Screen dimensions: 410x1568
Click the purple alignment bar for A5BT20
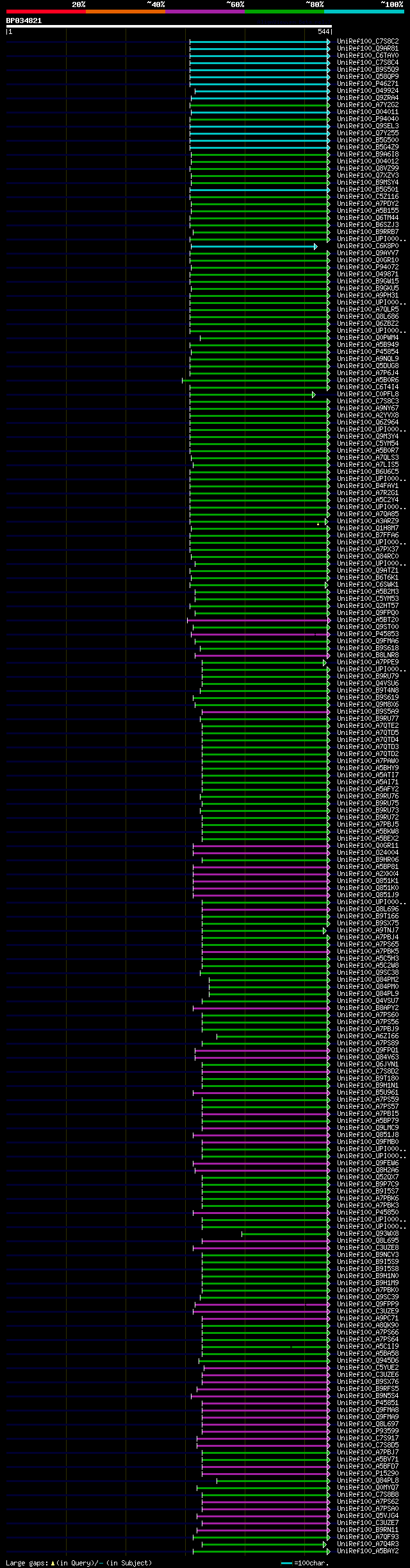tap(259, 620)
